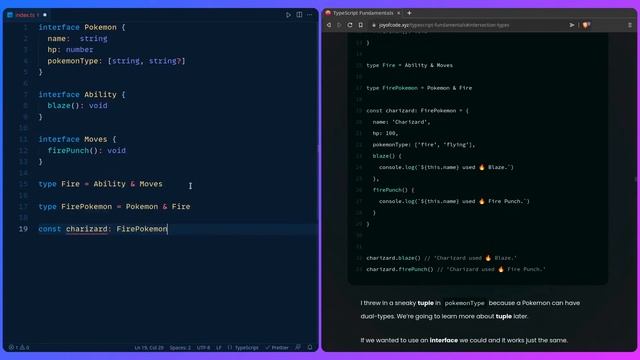Change file encoding UTF-8
Viewport: 640px width, 360px height.
click(203, 348)
